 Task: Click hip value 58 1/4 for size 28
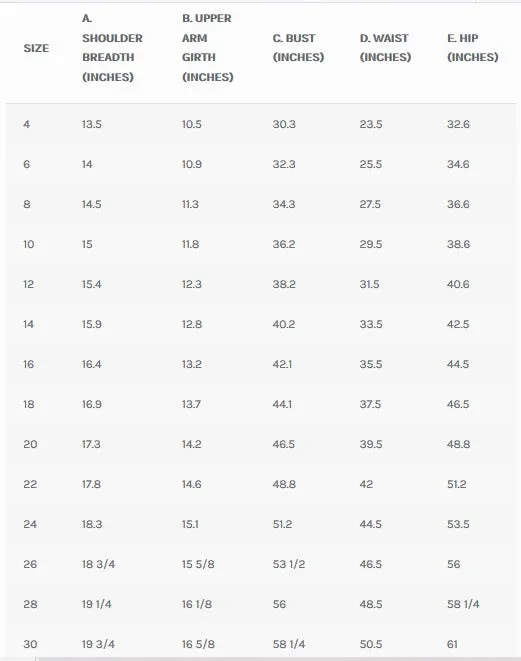click(463, 604)
